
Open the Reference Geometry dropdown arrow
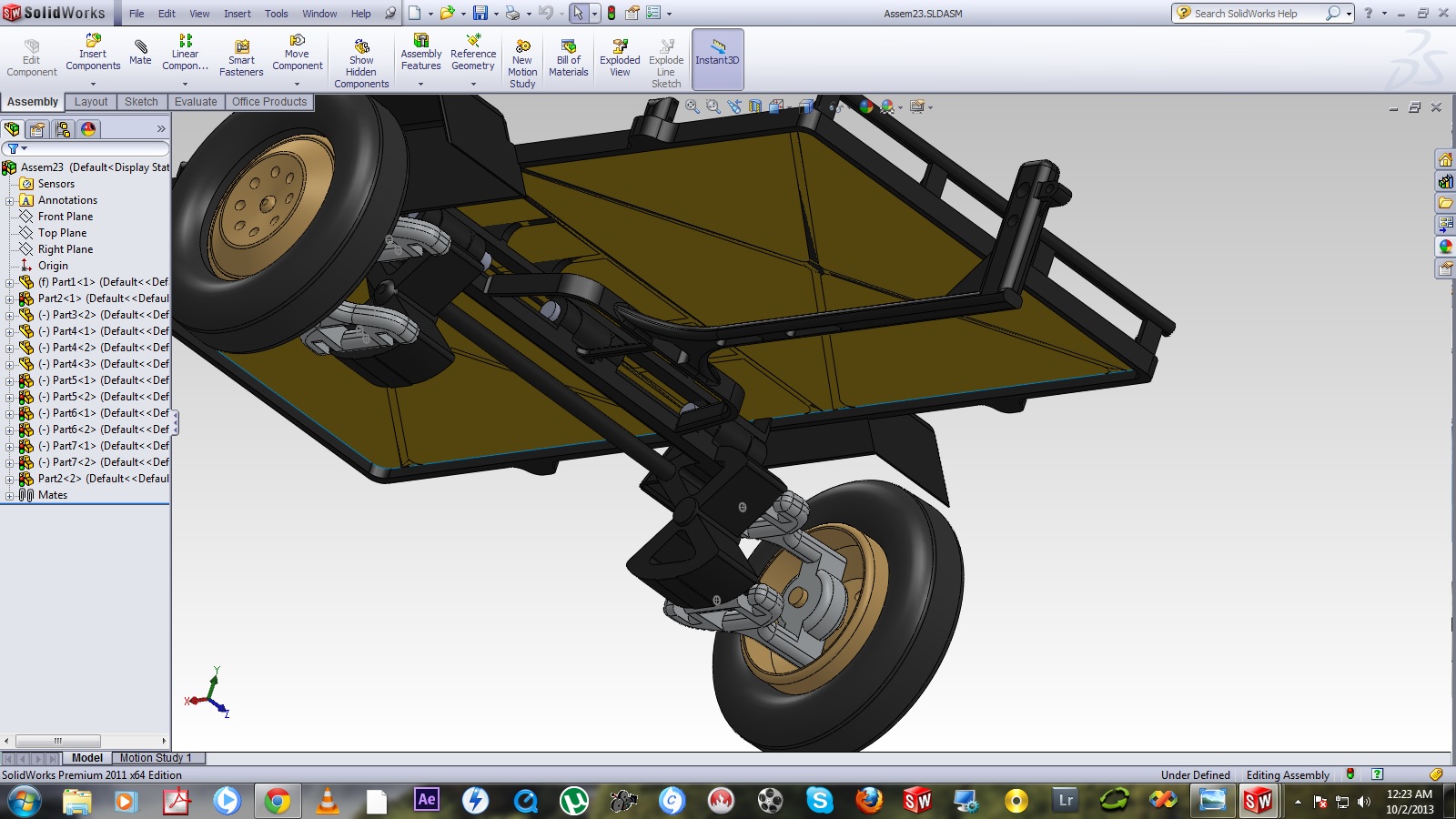click(x=473, y=84)
